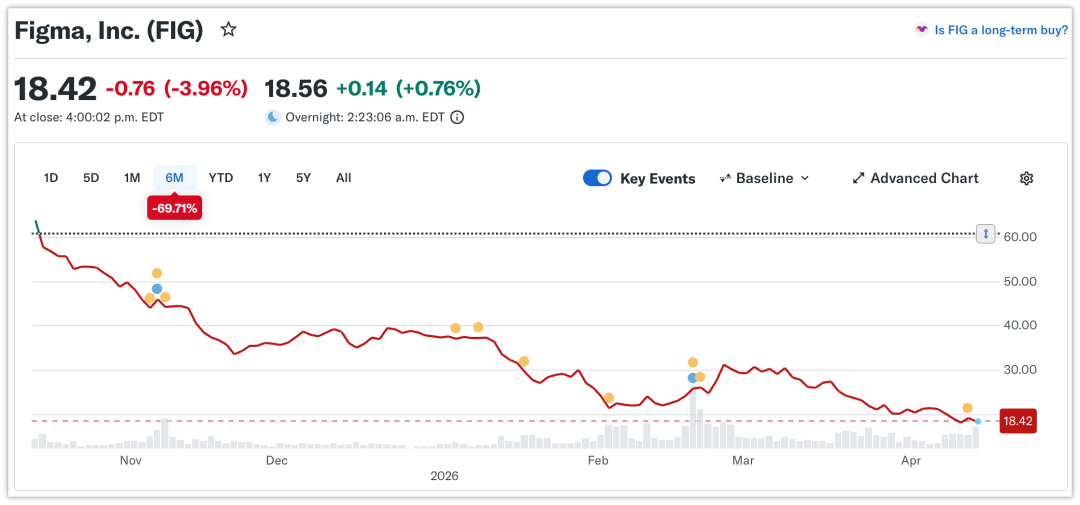Click the blue event marker in November
Image resolution: width=1080 pixels, height=505 pixels.
point(157,288)
